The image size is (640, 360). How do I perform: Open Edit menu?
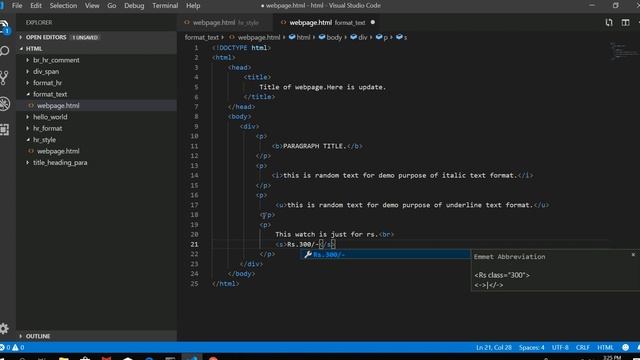pos(36,6)
